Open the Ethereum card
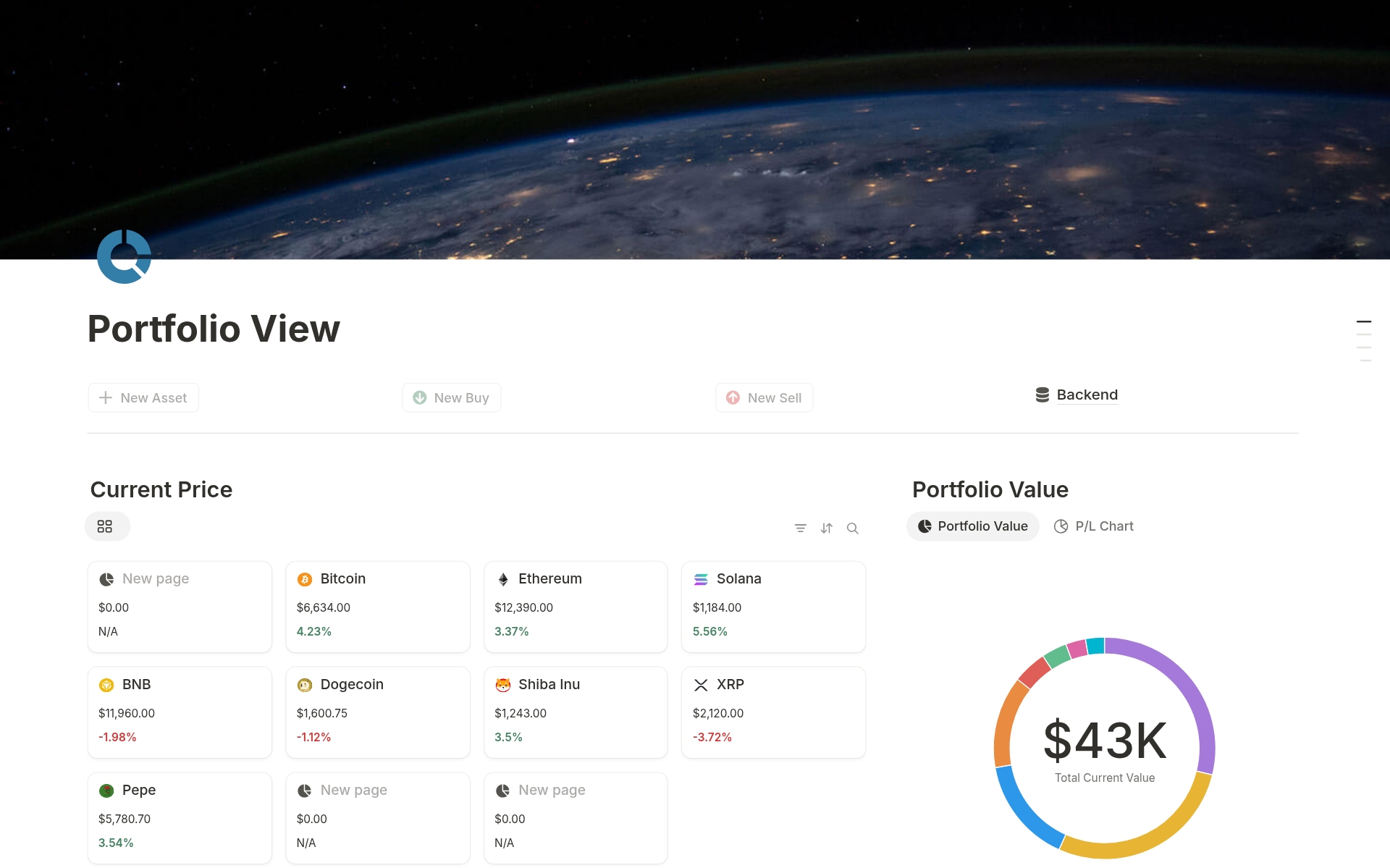The height and width of the screenshot is (868, 1390). (576, 607)
